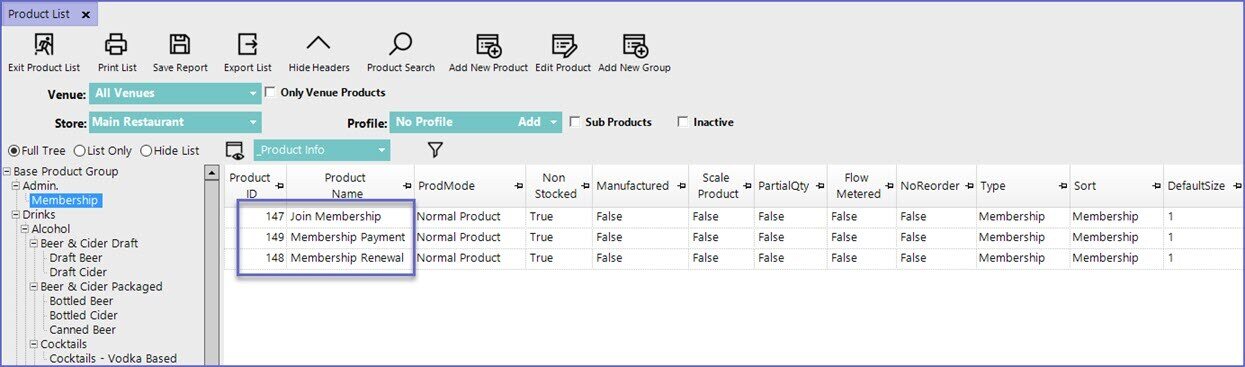This screenshot has width=1245, height=367.
Task: Check the Inactive checkbox
Action: 683,122
